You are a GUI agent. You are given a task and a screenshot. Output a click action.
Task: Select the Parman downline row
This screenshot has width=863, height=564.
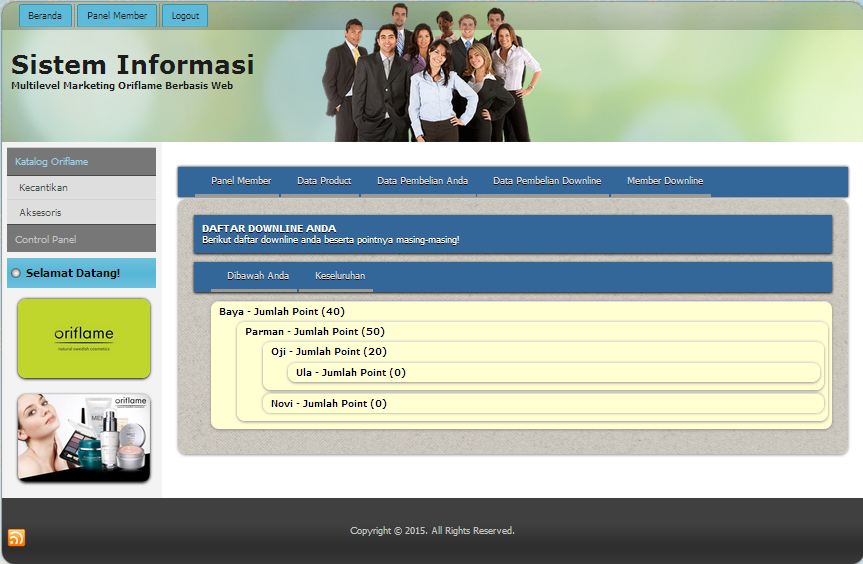click(315, 331)
